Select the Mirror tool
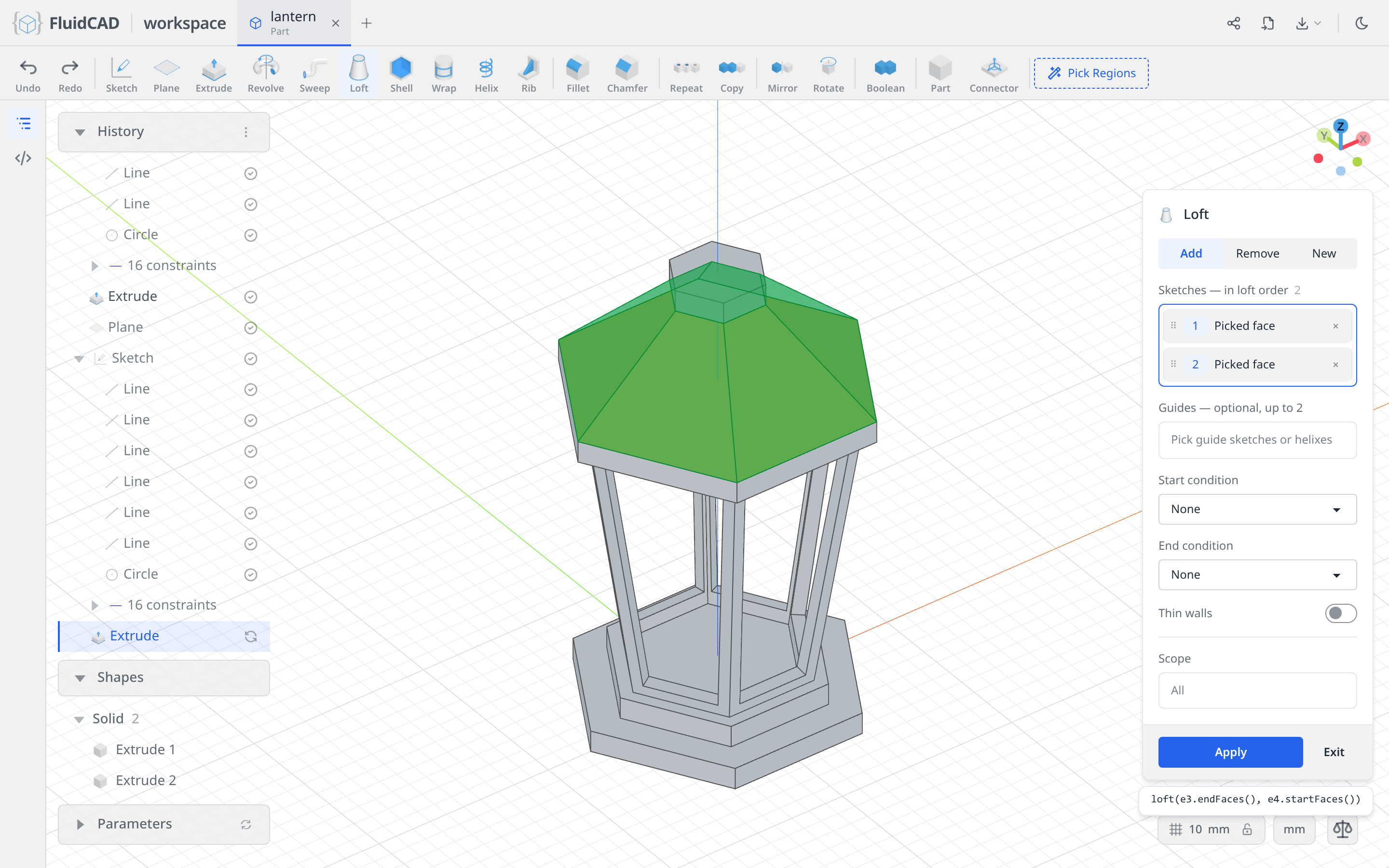This screenshot has height=868, width=1389. coord(782,74)
